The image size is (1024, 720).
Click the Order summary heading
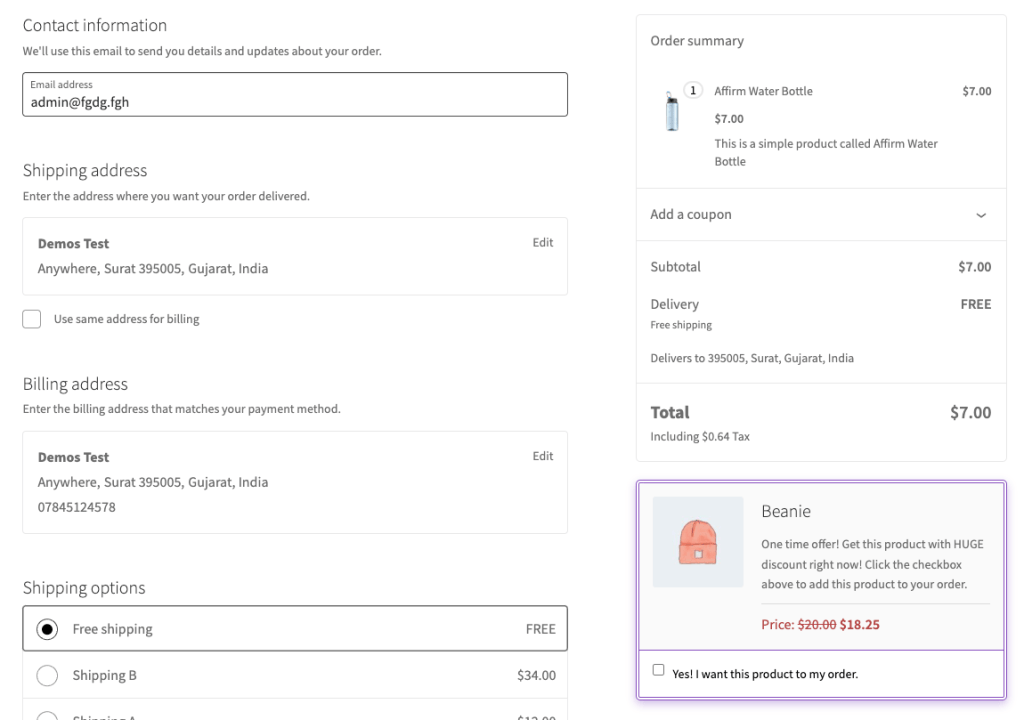[697, 41]
